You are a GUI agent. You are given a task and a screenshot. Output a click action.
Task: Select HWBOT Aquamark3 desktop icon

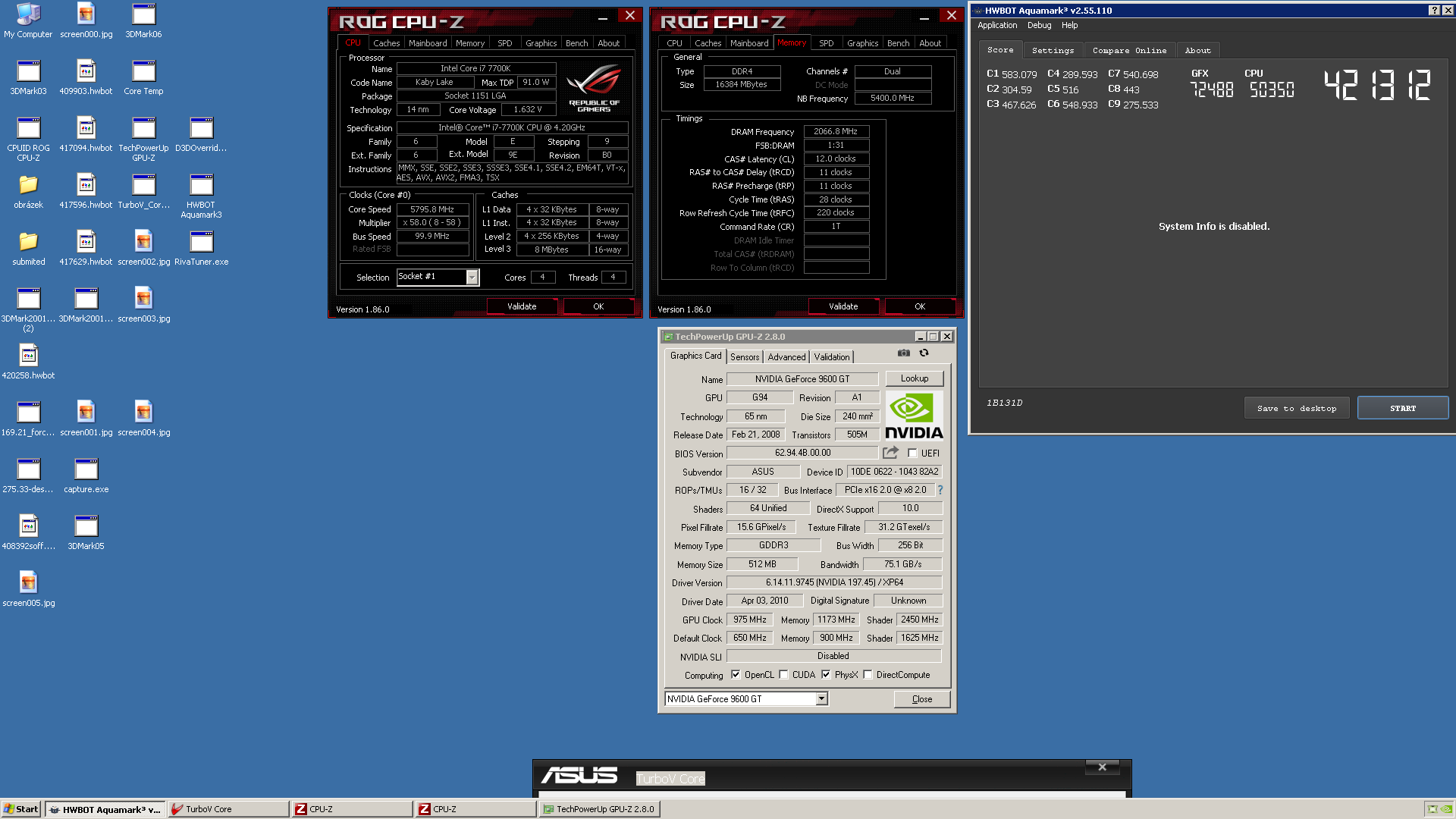pyautogui.click(x=201, y=196)
